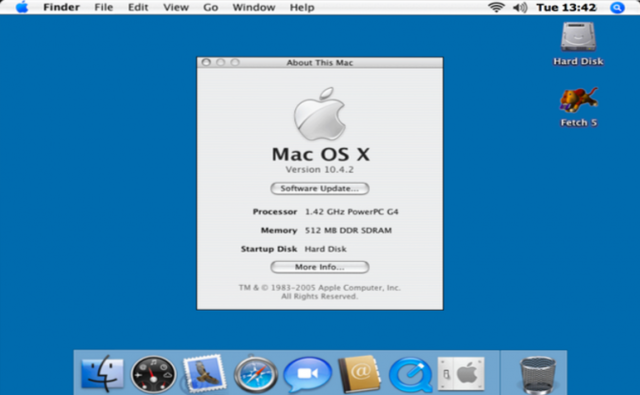Launch QuickTime Player from the Dock
This screenshot has height=395, width=640.
[410, 375]
